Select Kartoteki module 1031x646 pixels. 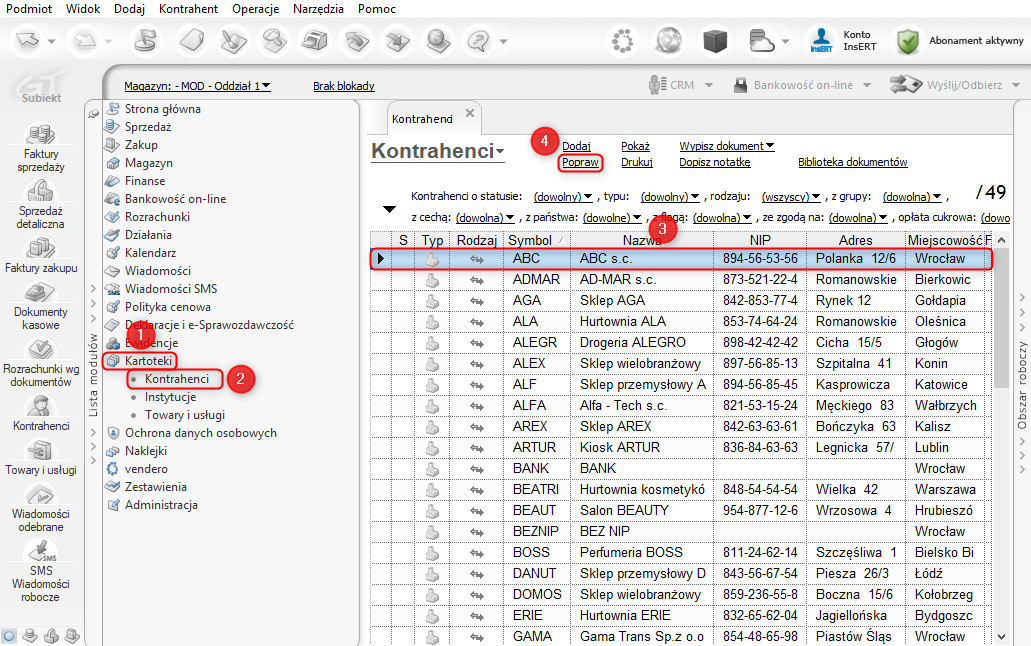pyautogui.click(x=148, y=360)
